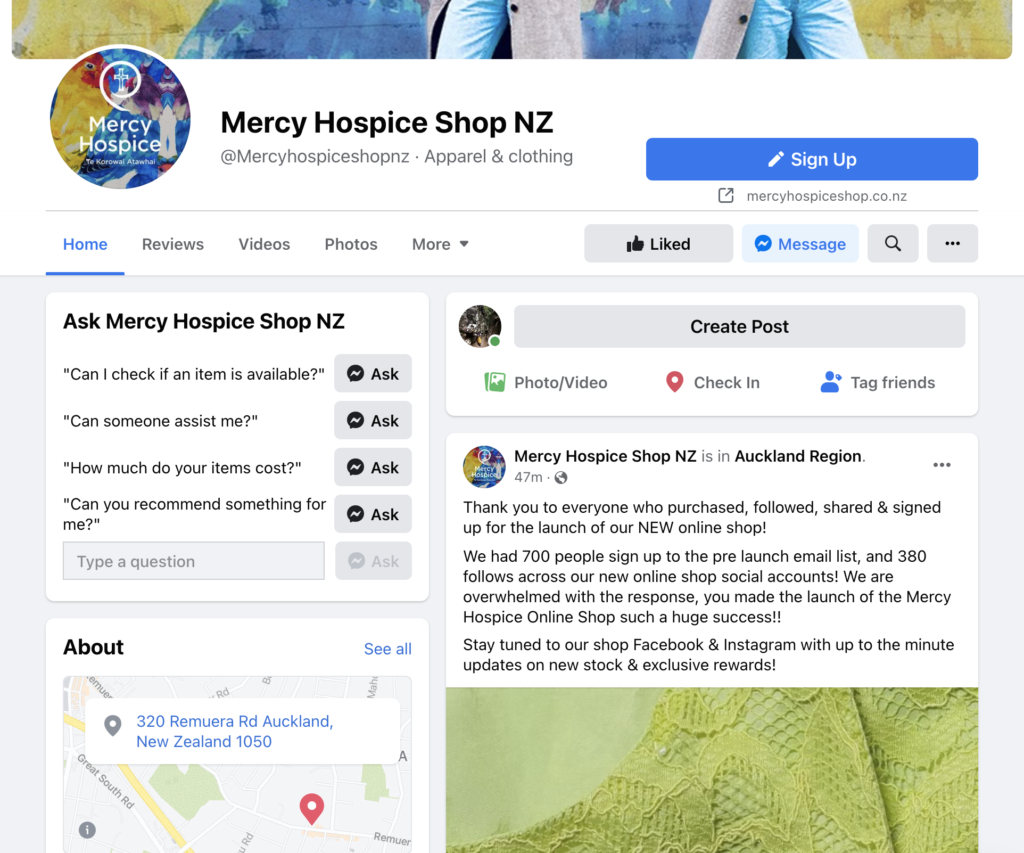The width and height of the screenshot is (1024, 853).
Task: Click the post options ellipsis icon
Action: [x=942, y=465]
